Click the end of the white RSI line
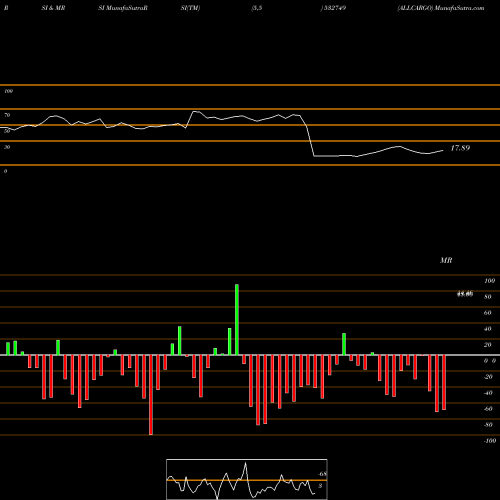 click(x=443, y=151)
